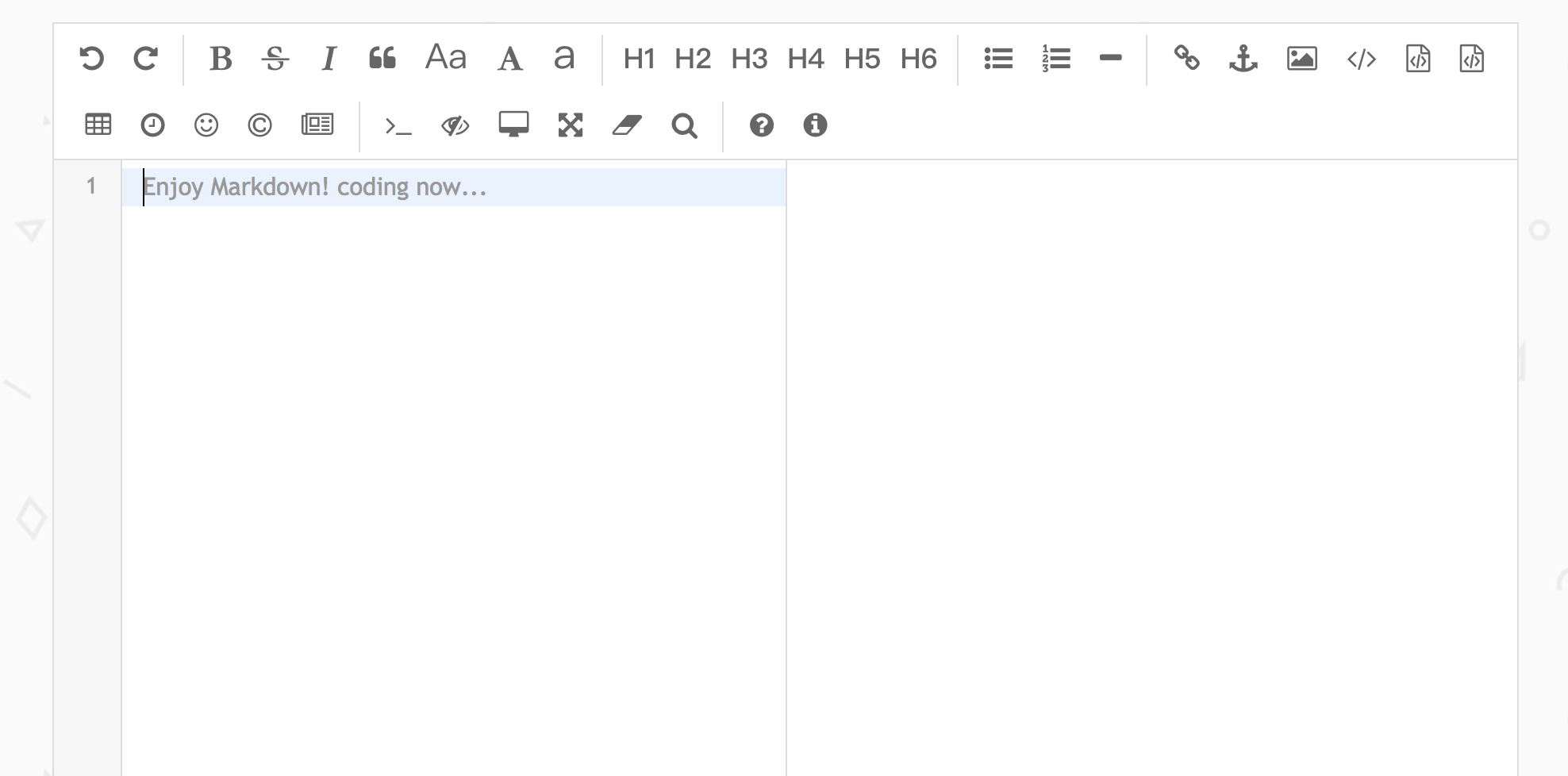
Task: Insert an H3 heading
Action: tap(749, 59)
